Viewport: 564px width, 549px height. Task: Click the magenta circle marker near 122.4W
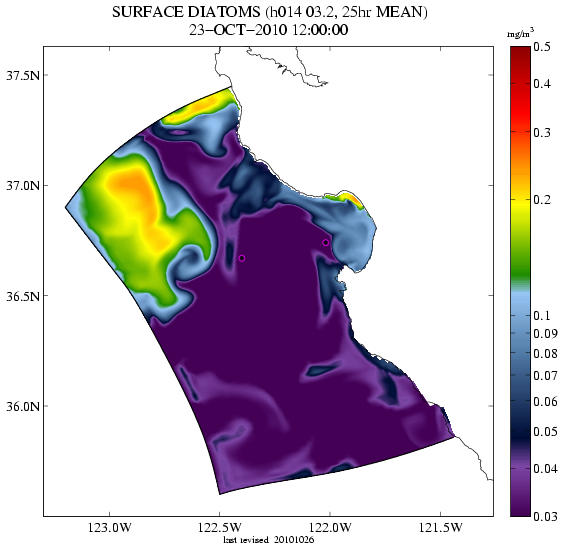pyautogui.click(x=242, y=258)
